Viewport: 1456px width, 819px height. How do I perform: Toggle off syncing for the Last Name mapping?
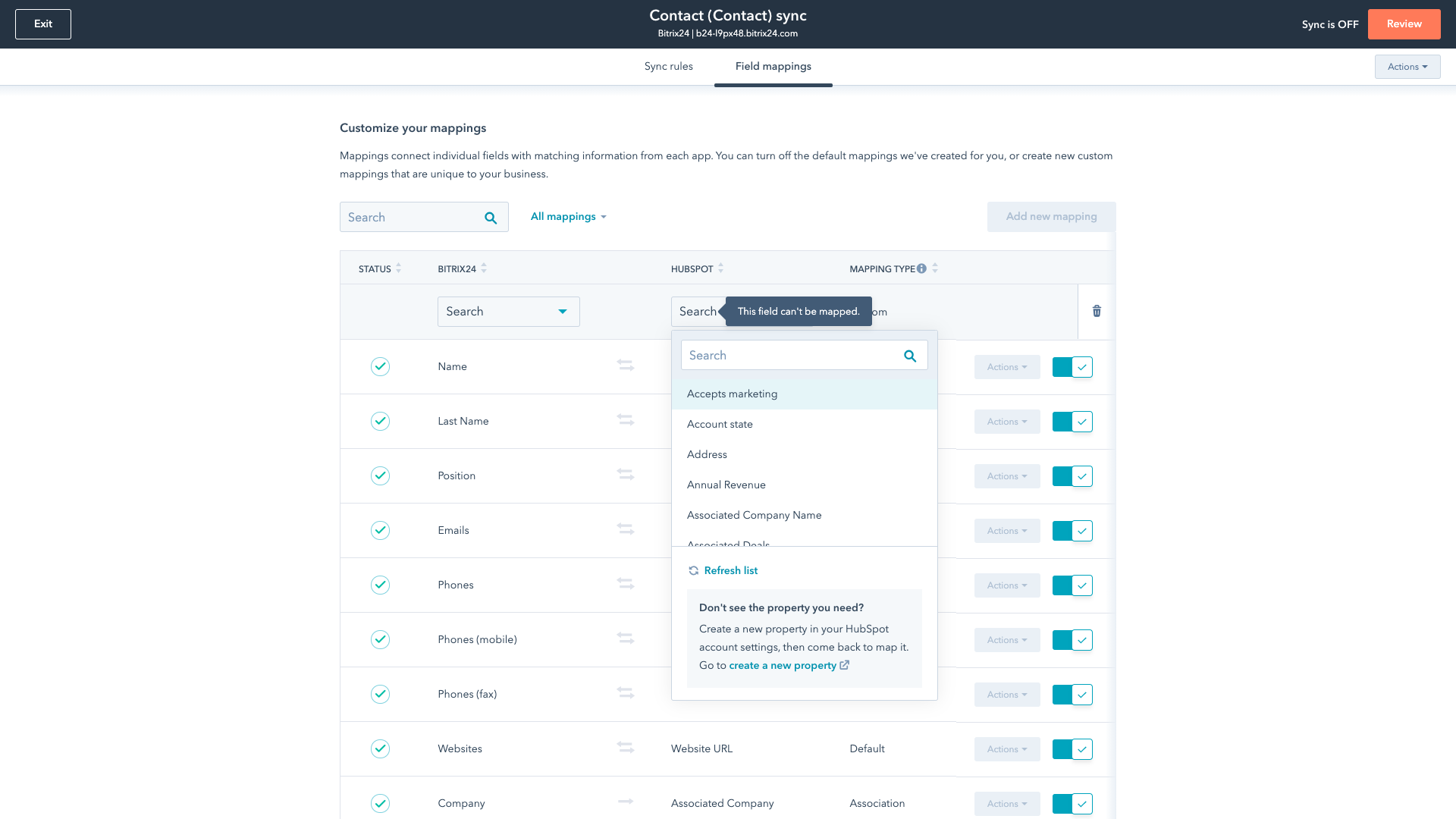1072,421
